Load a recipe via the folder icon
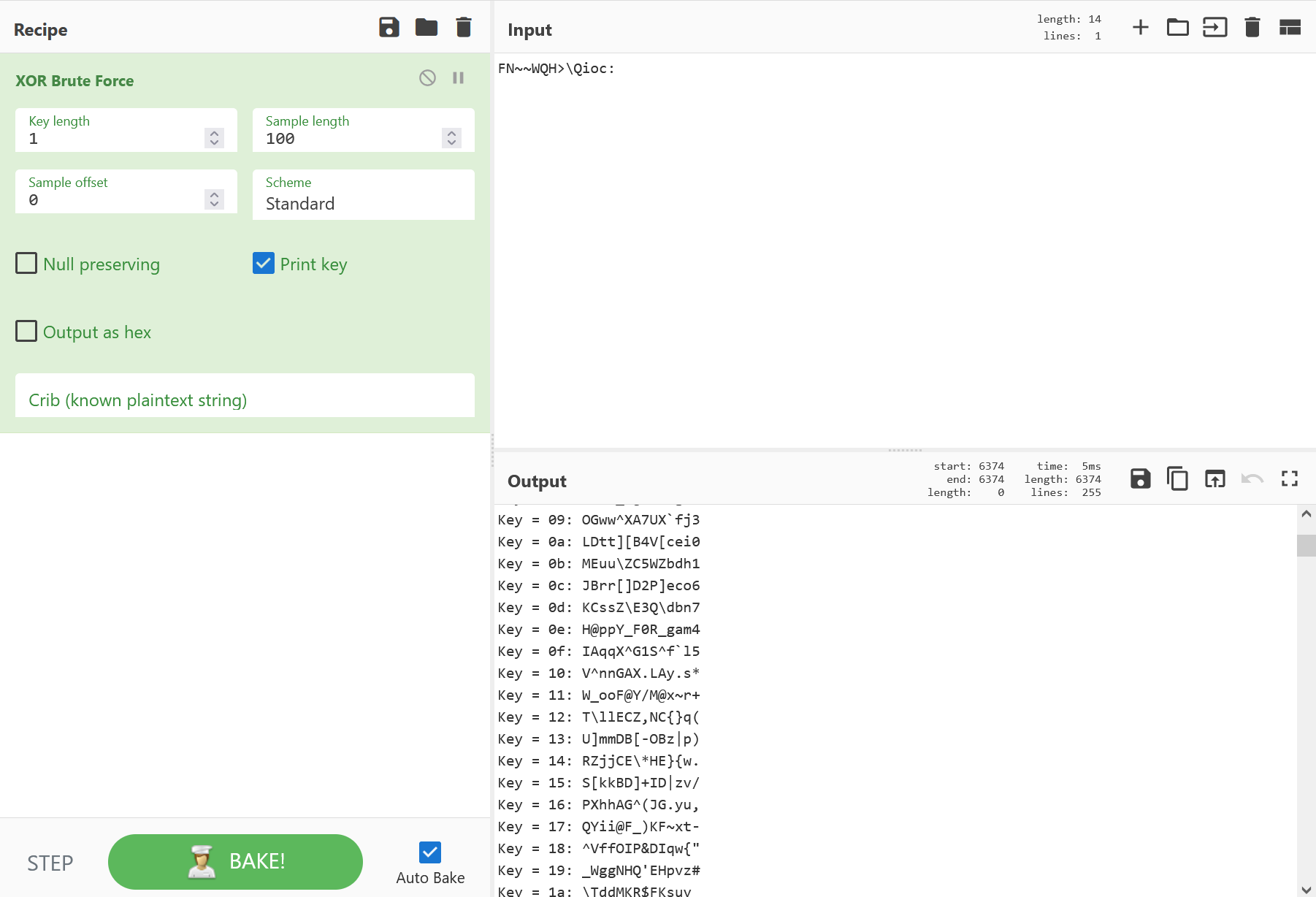This screenshot has height=897, width=1316. [x=426, y=28]
